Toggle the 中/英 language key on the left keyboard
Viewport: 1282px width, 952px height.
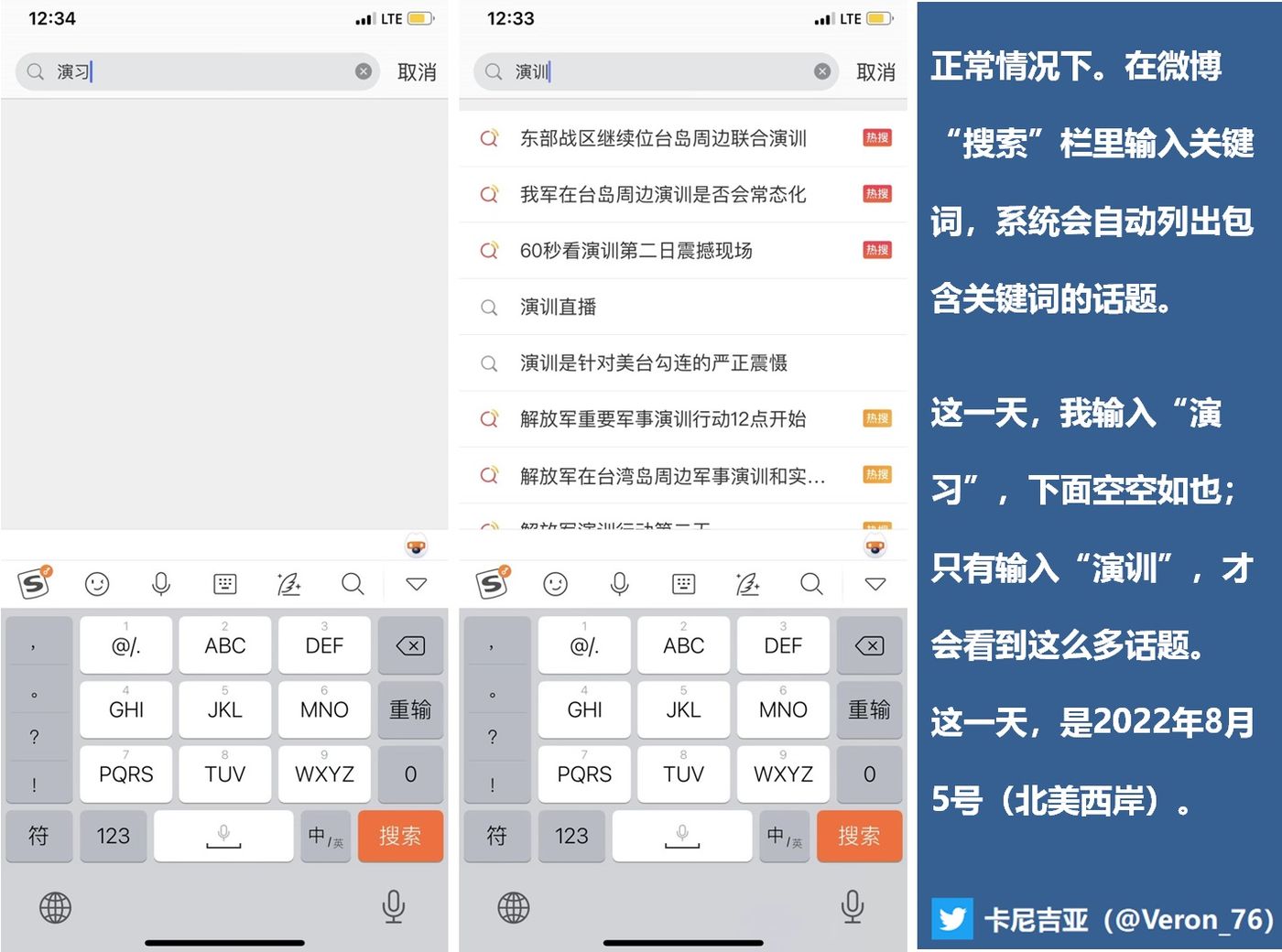click(x=325, y=836)
